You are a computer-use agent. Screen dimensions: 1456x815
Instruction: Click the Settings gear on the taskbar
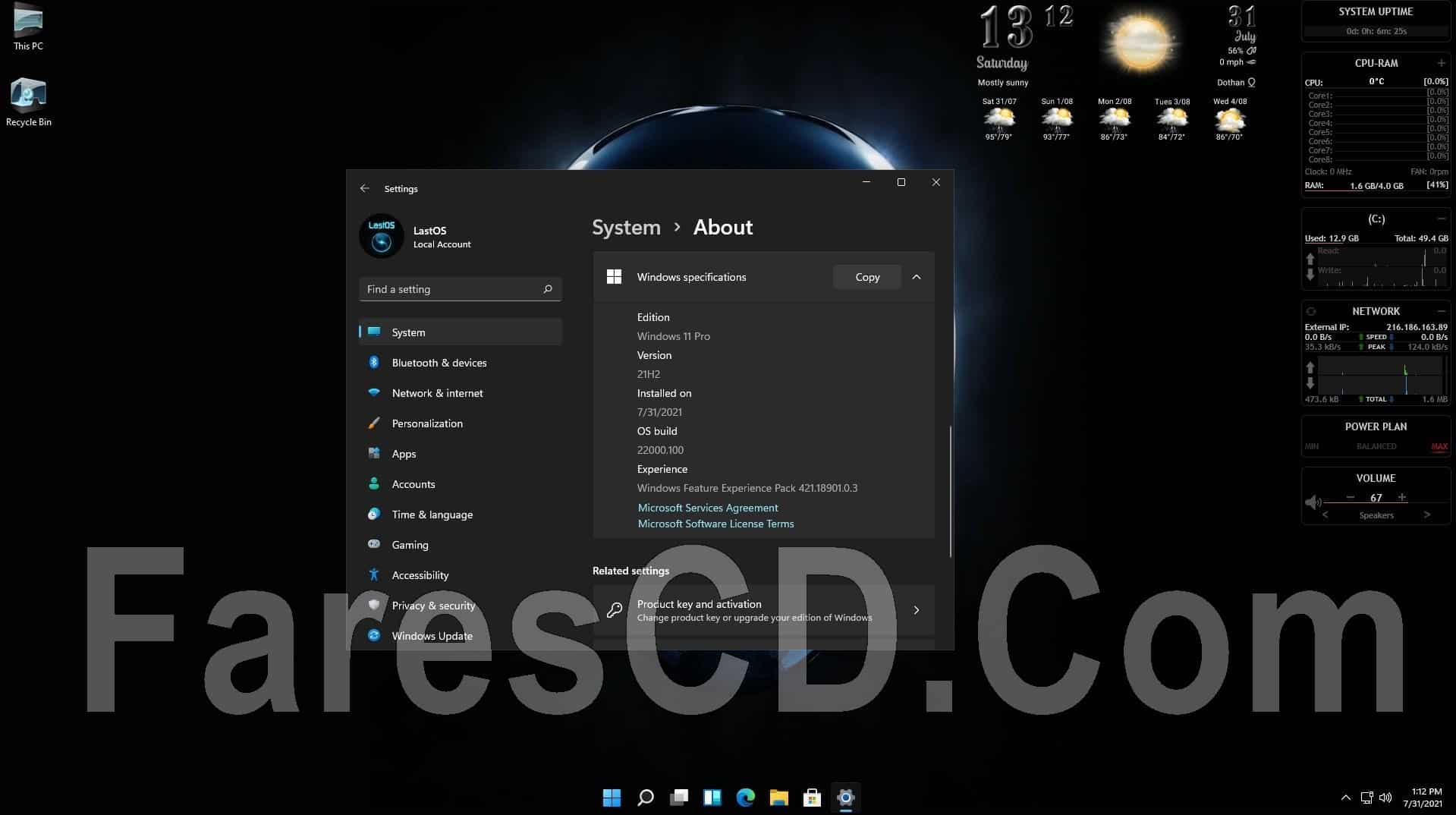click(845, 798)
